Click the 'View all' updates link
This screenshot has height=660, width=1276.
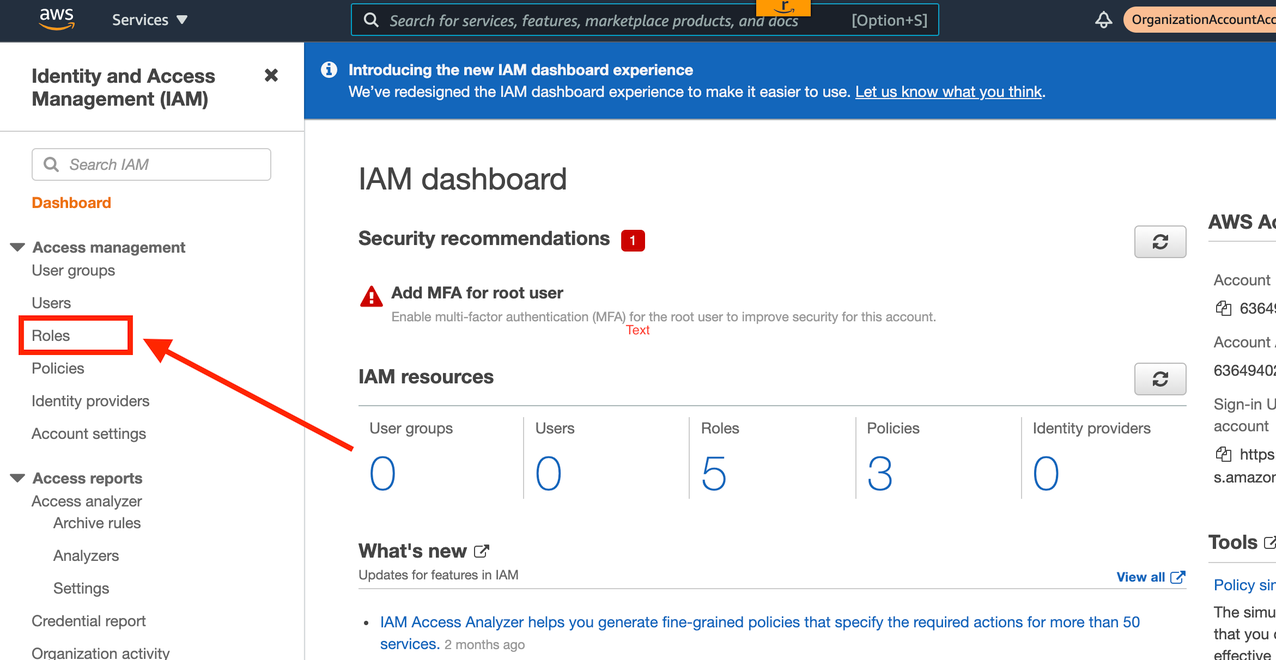point(1151,577)
